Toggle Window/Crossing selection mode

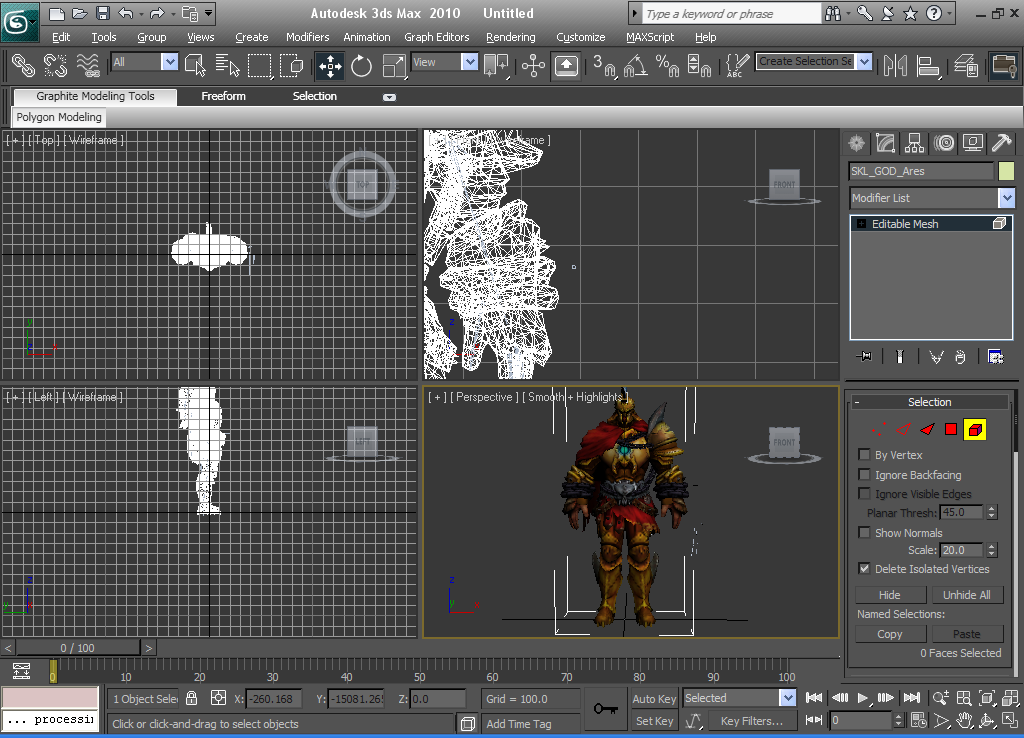[291, 65]
